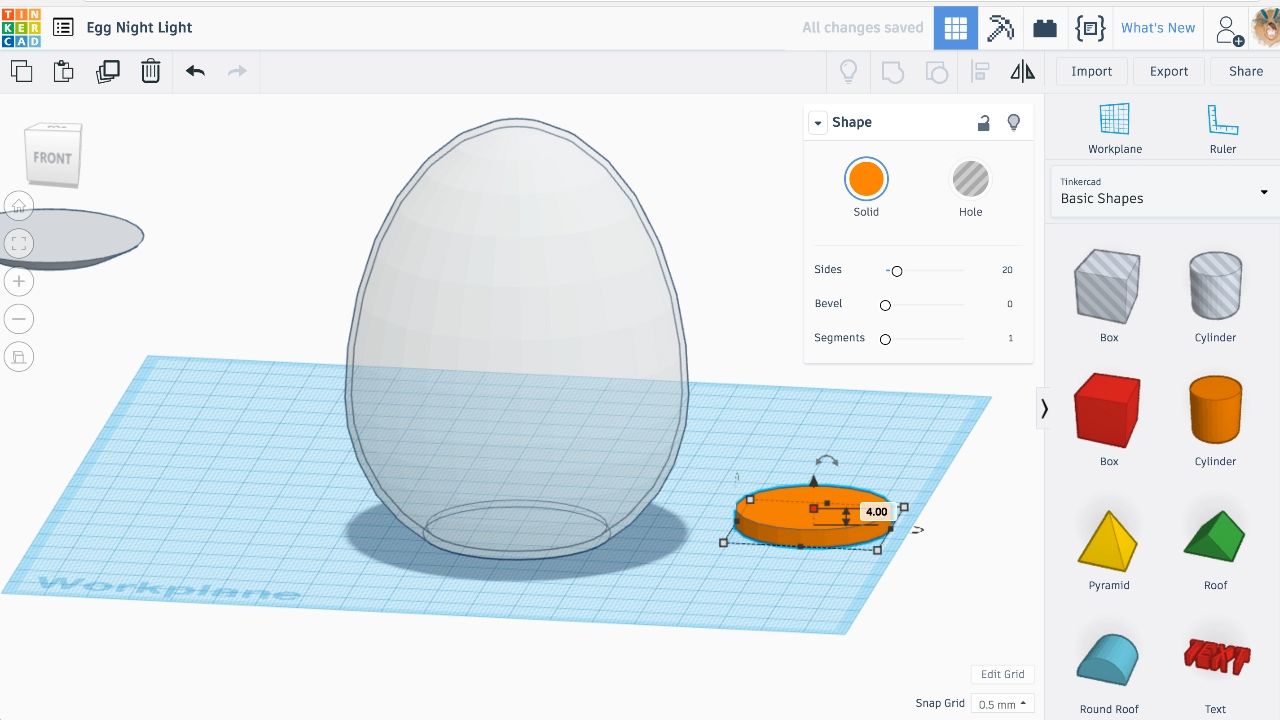The image size is (1280, 720).
Task: Zoom in with the plus icon
Action: click(x=19, y=281)
